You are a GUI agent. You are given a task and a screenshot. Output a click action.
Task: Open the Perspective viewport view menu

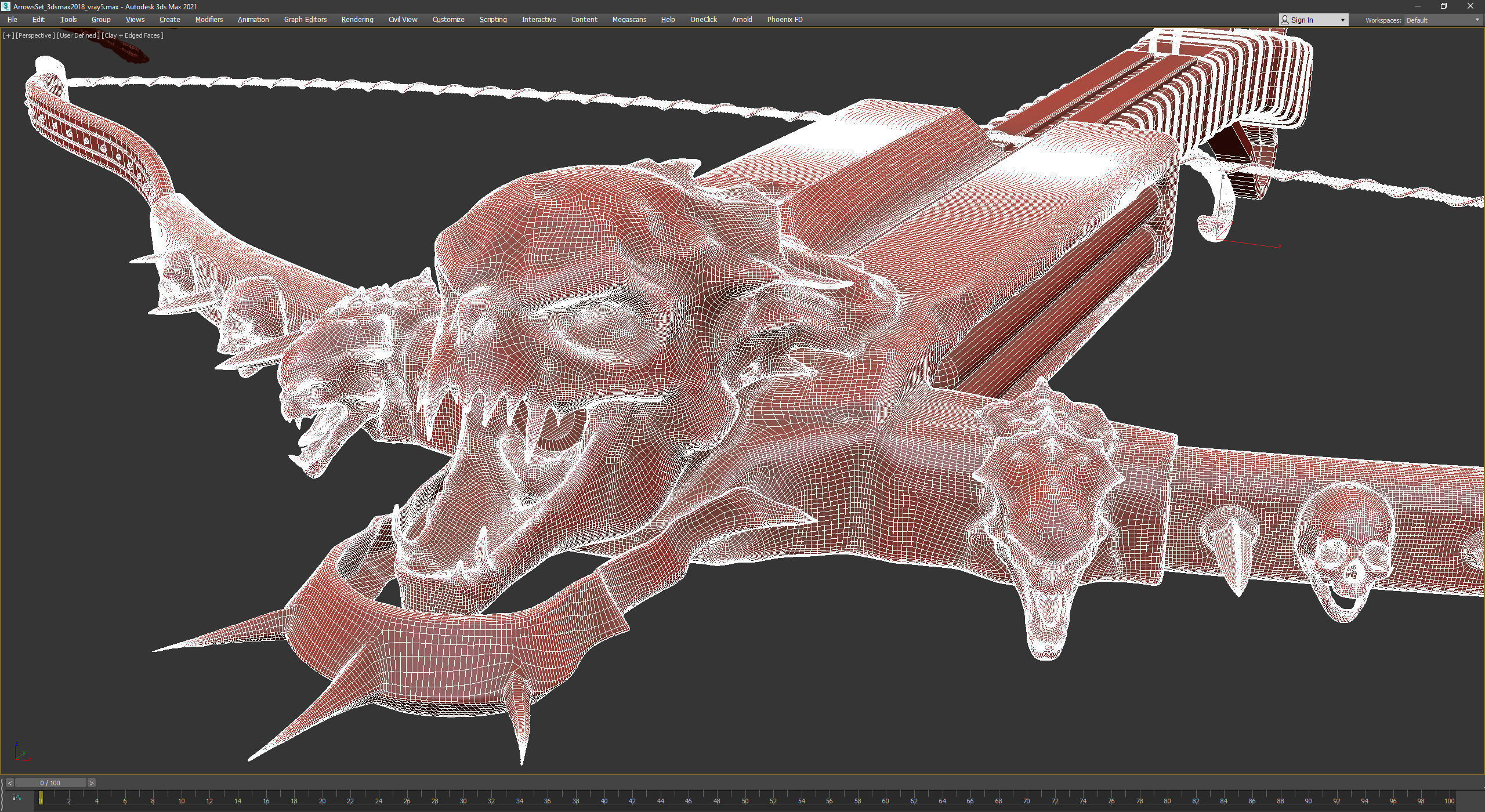tap(35, 35)
